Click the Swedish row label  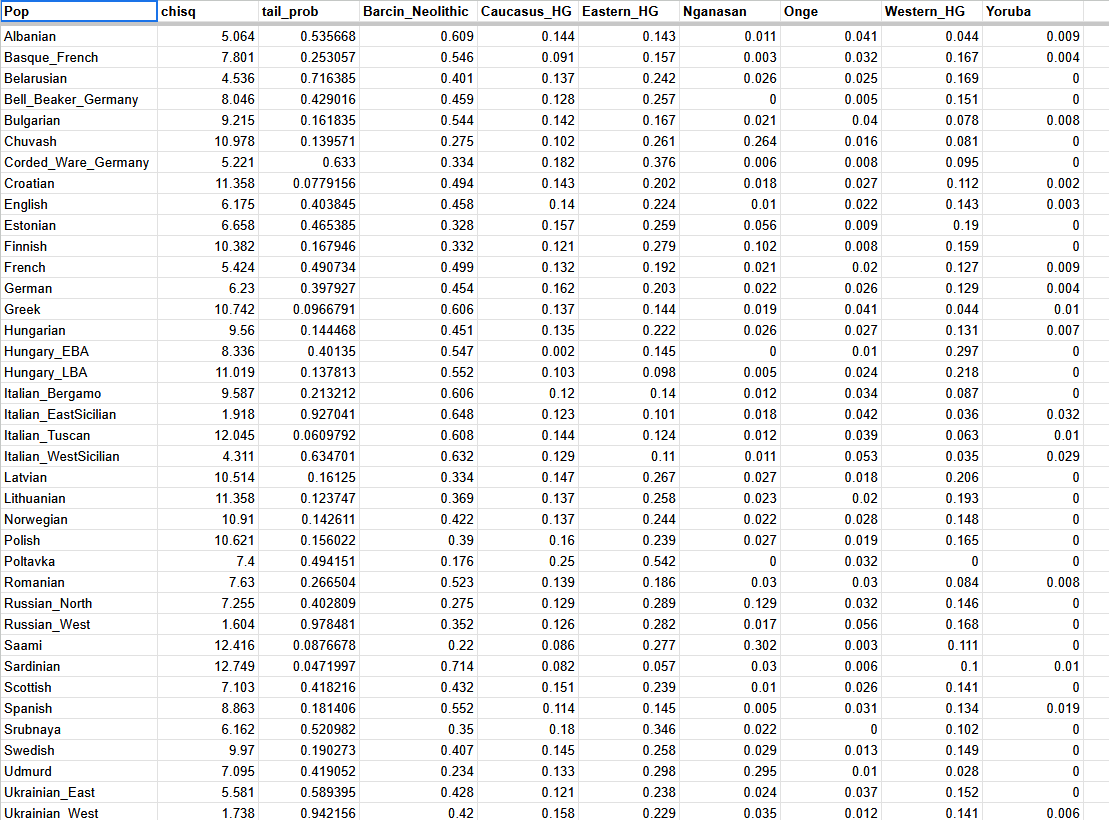point(29,750)
